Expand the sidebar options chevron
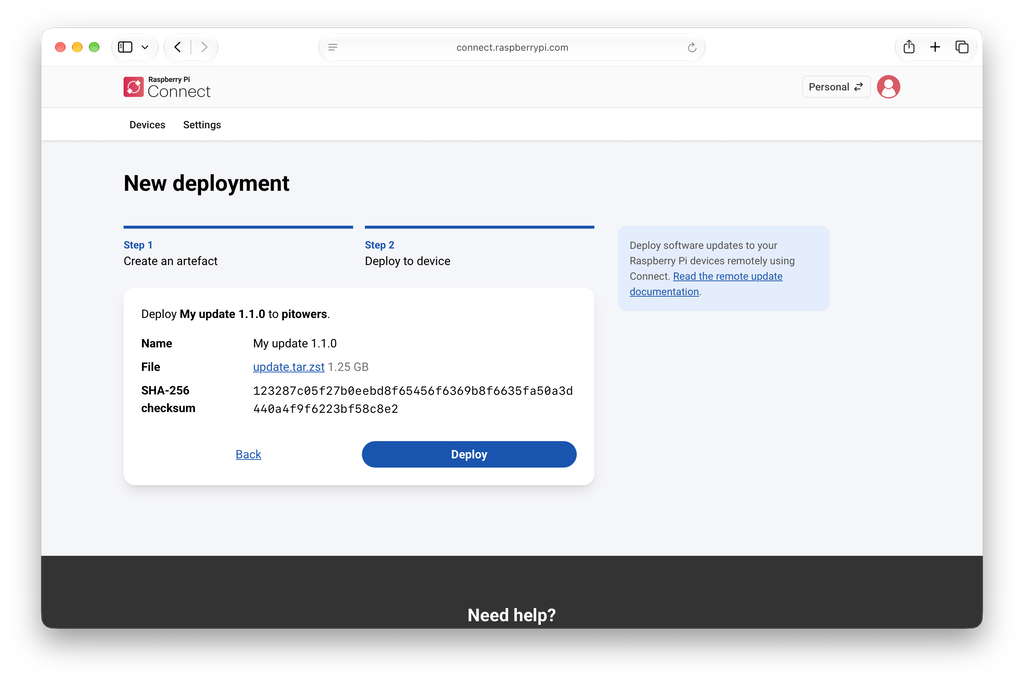This screenshot has width=1024, height=683. 145,47
